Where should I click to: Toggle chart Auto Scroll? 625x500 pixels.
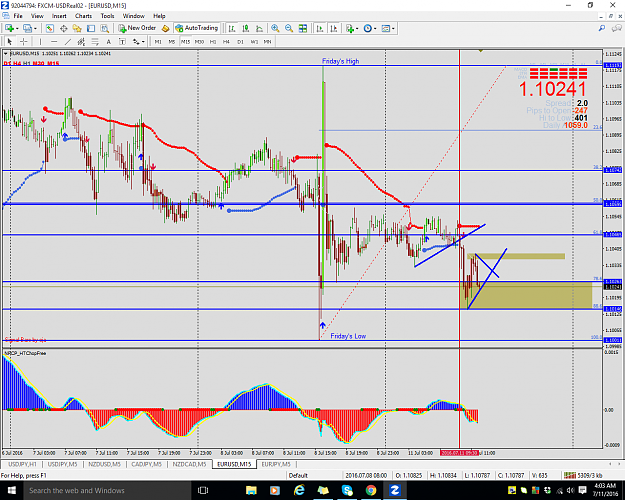click(x=320, y=28)
